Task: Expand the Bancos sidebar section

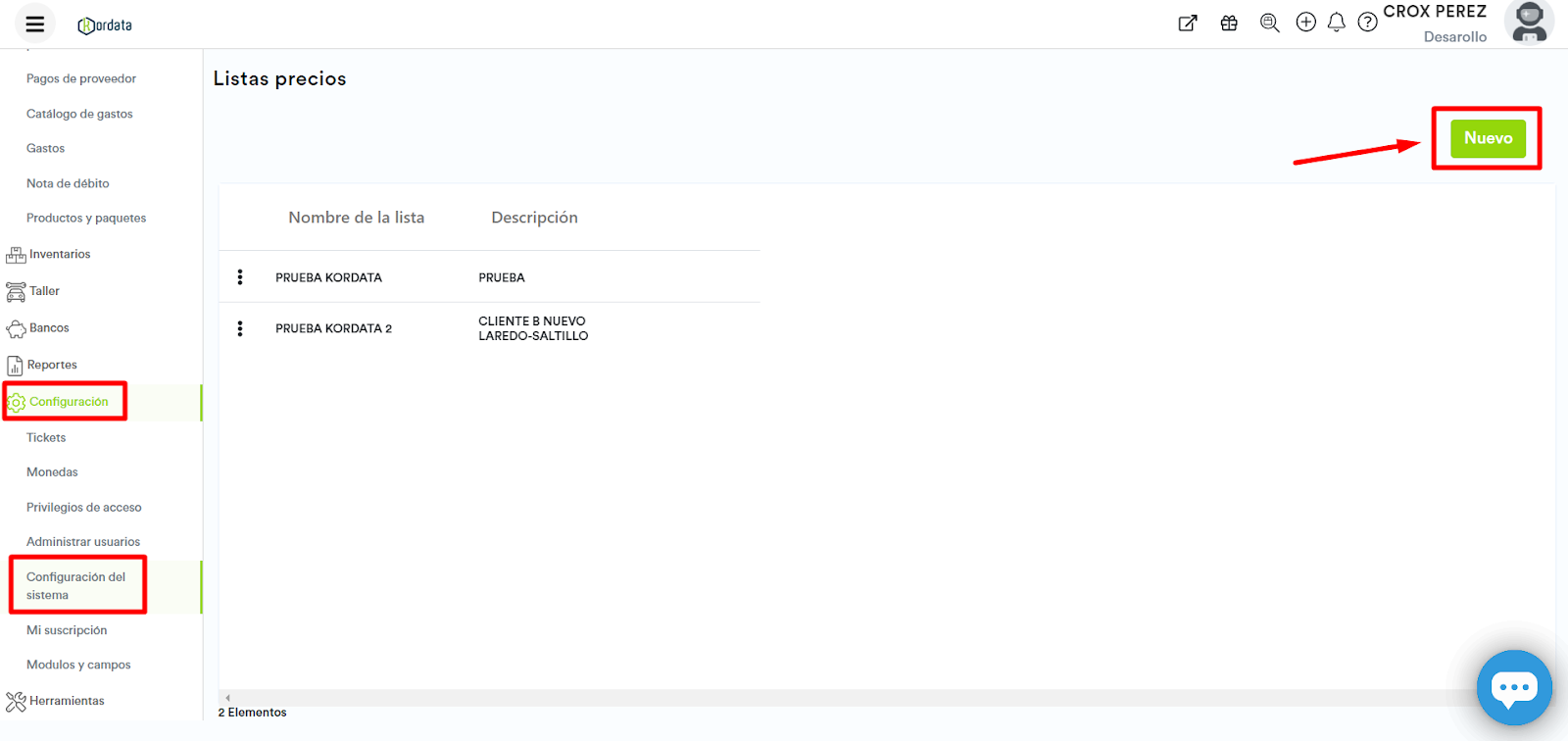Action: click(x=49, y=328)
